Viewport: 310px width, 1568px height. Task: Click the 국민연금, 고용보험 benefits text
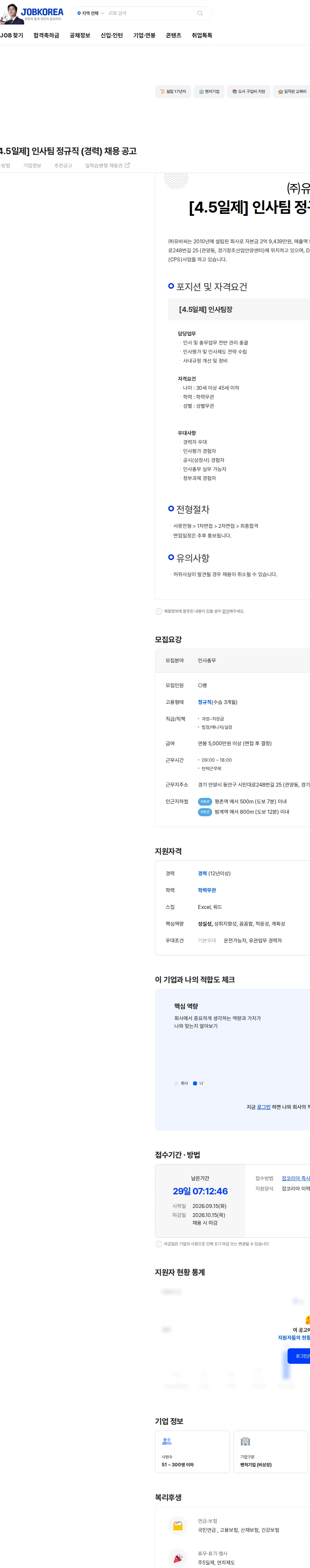(x=238, y=1530)
